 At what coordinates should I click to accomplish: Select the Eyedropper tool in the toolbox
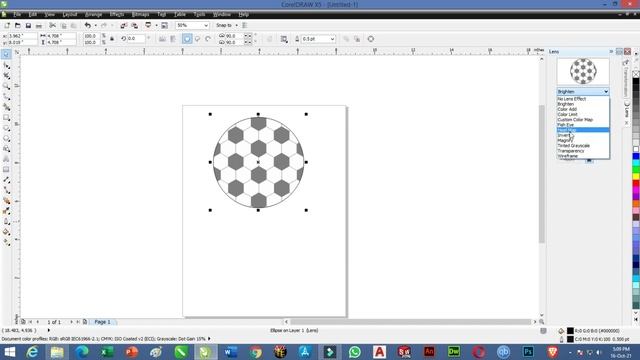[6, 211]
